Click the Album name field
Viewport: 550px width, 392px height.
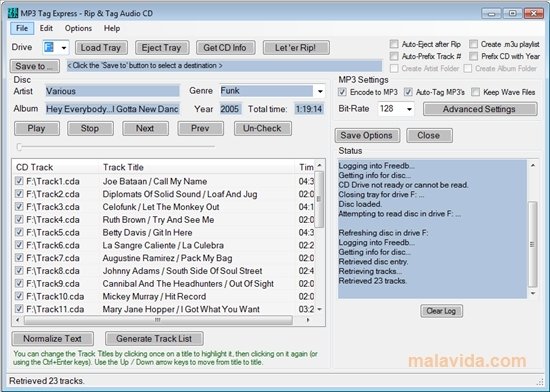point(112,109)
